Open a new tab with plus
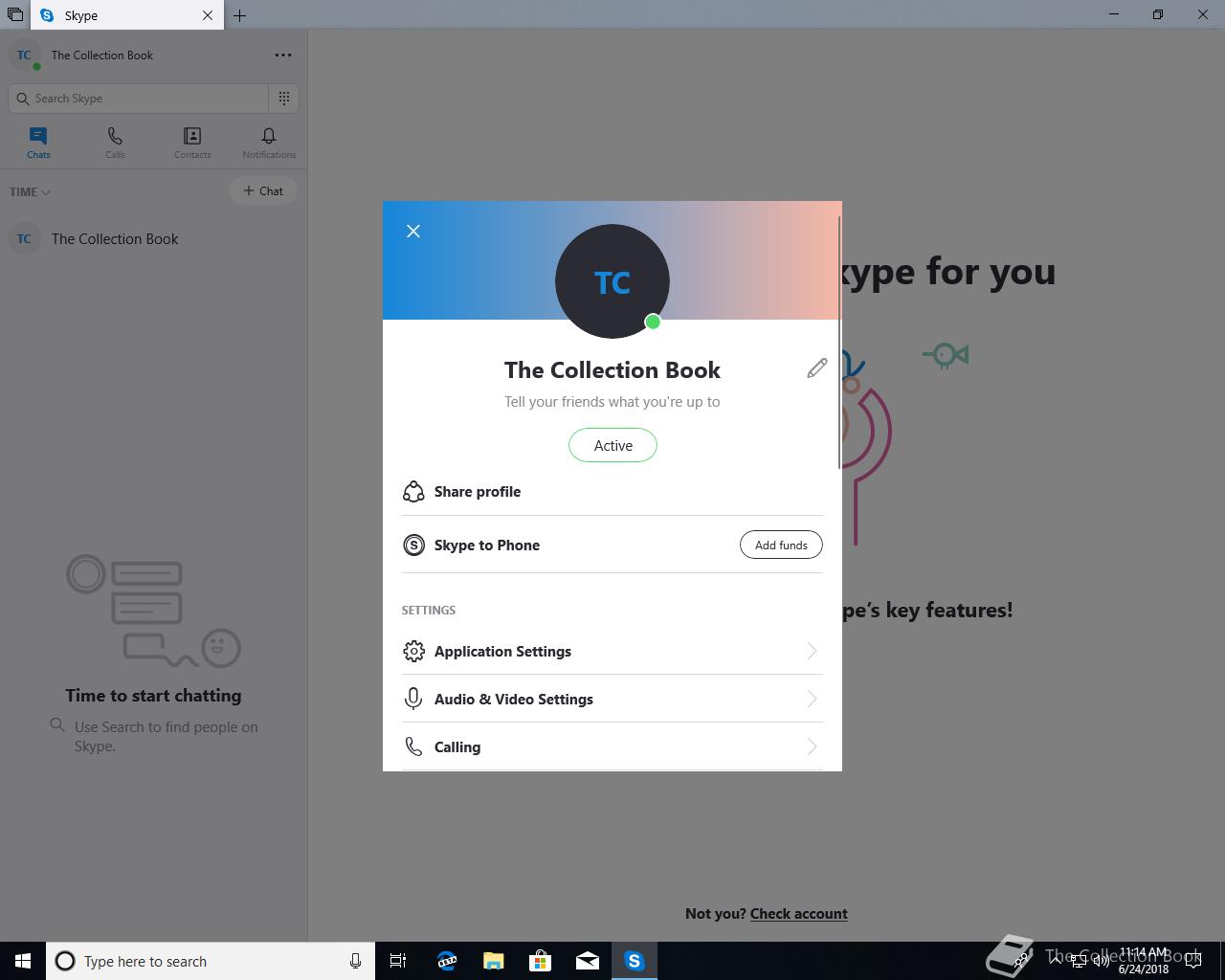Viewport: 1225px width, 980px height. 240,15
